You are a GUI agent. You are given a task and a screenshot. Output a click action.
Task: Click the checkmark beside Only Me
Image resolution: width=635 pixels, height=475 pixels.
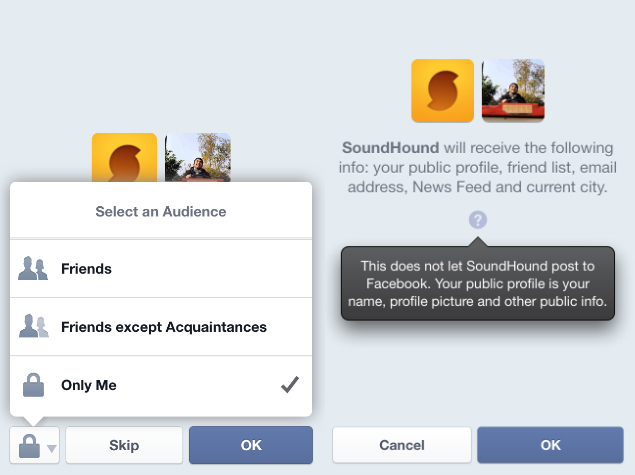click(290, 385)
